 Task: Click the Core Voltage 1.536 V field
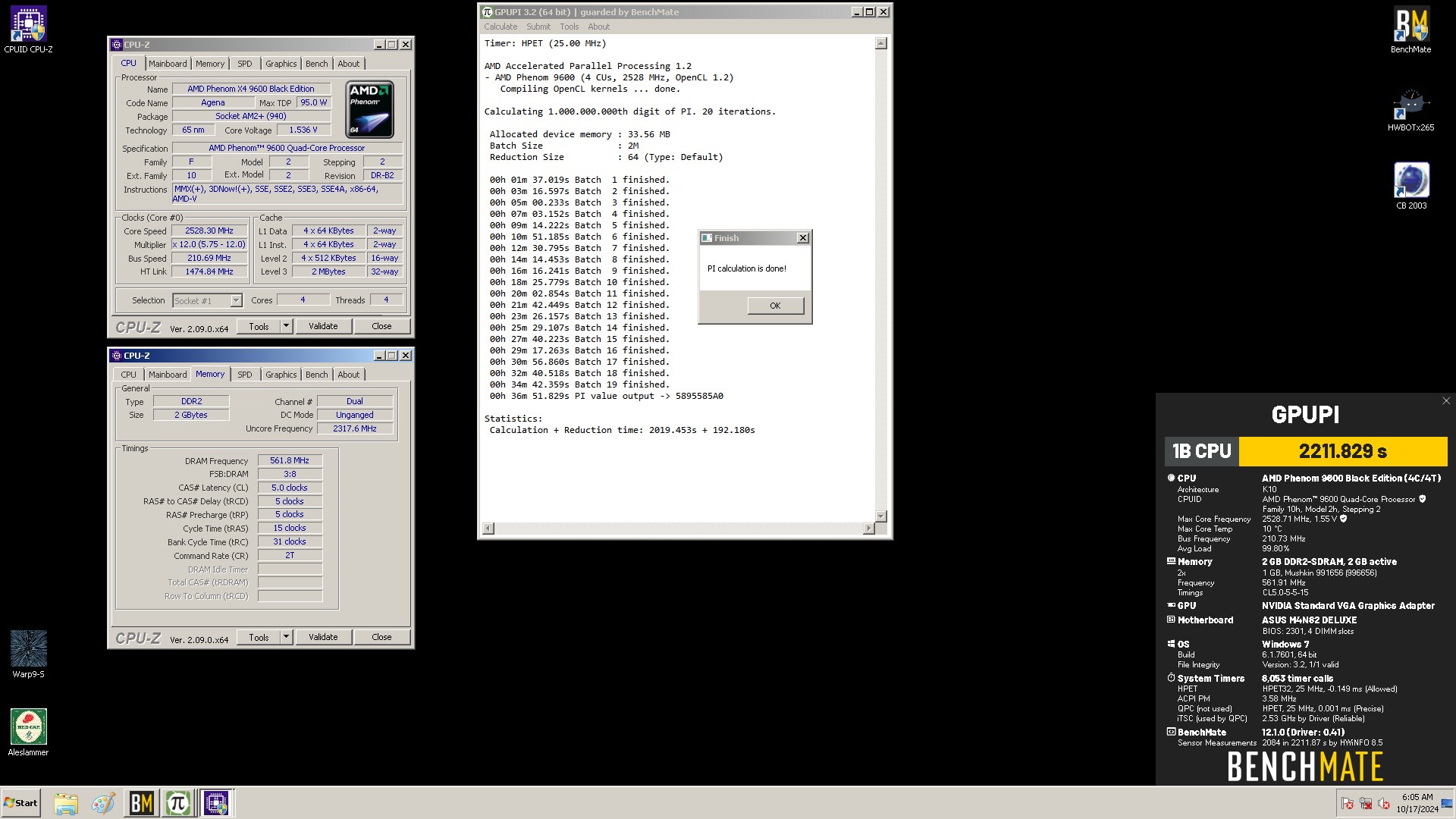click(x=303, y=130)
